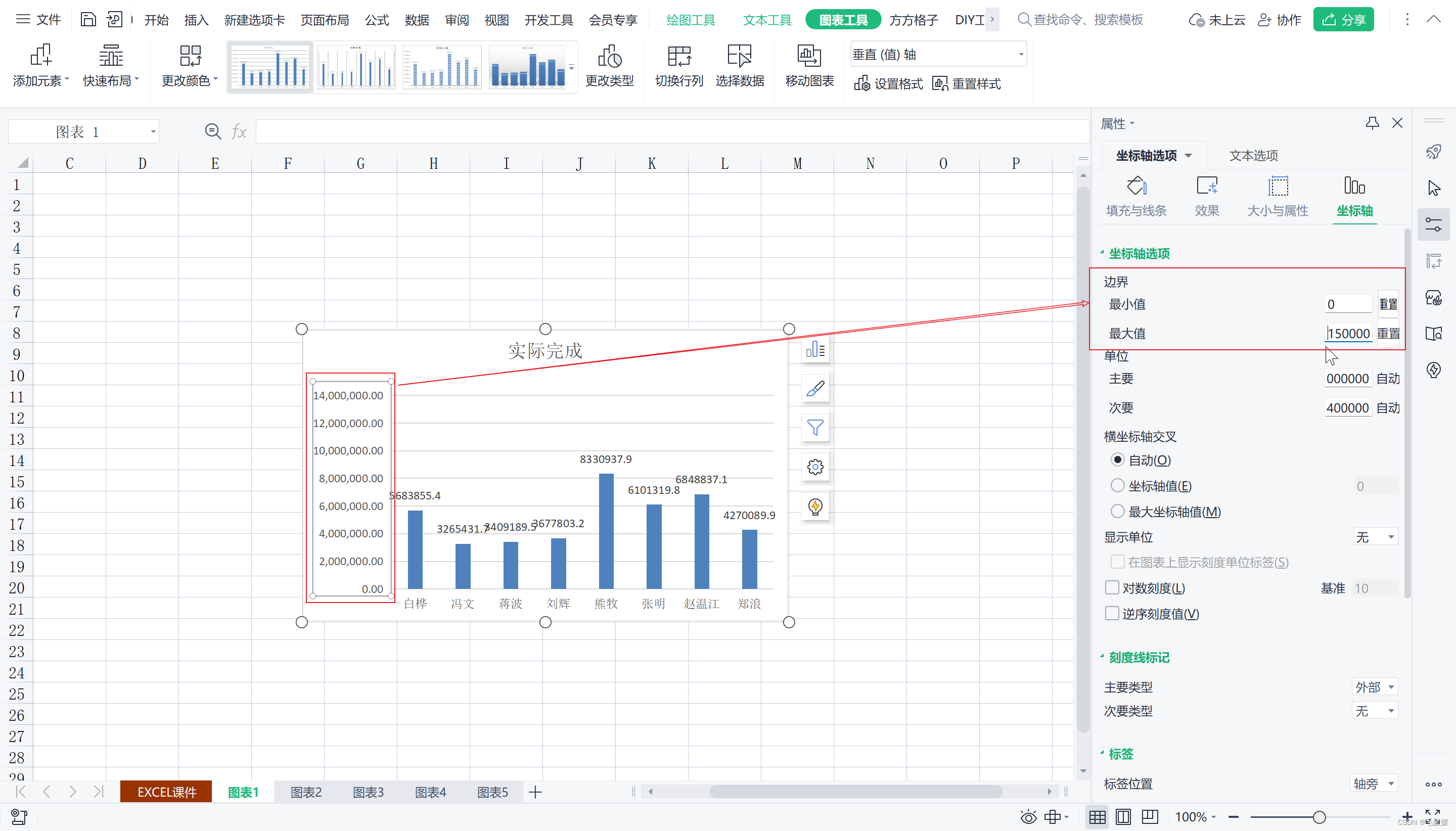Click the 切换行列 switch row/column icon
Screen dimensions: 1456x831
point(678,56)
